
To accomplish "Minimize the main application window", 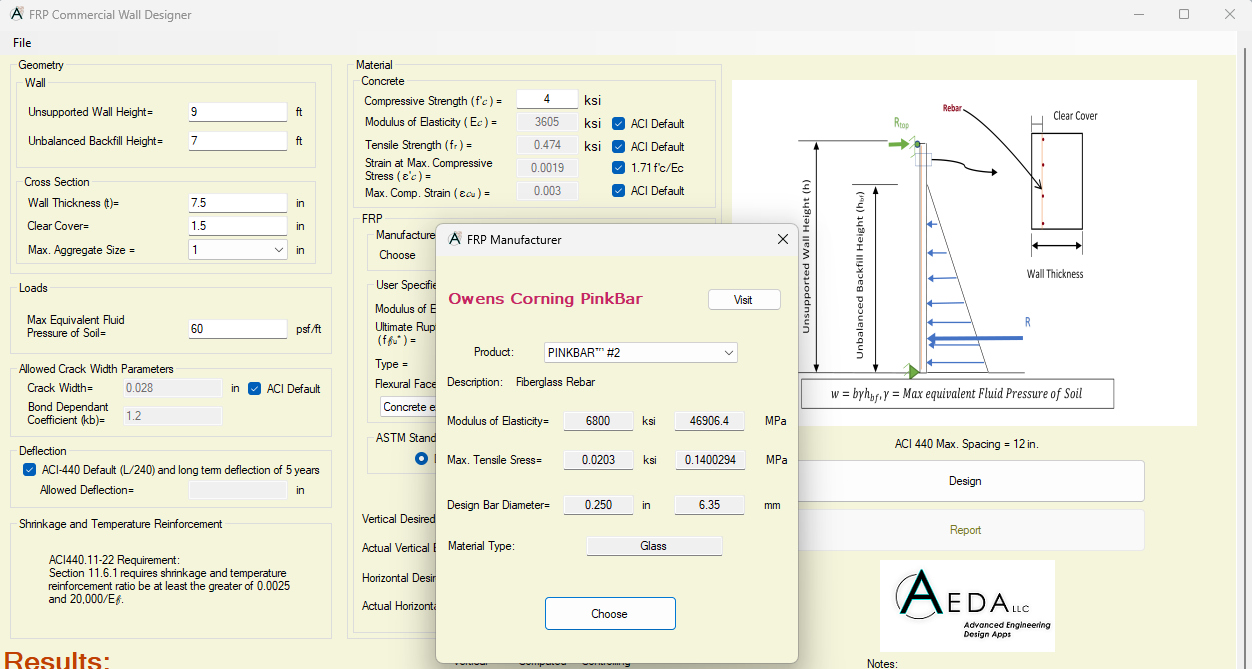I will point(1138,14).
